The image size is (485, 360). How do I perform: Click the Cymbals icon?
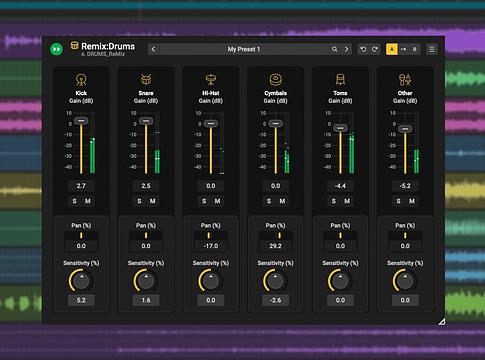click(275, 80)
